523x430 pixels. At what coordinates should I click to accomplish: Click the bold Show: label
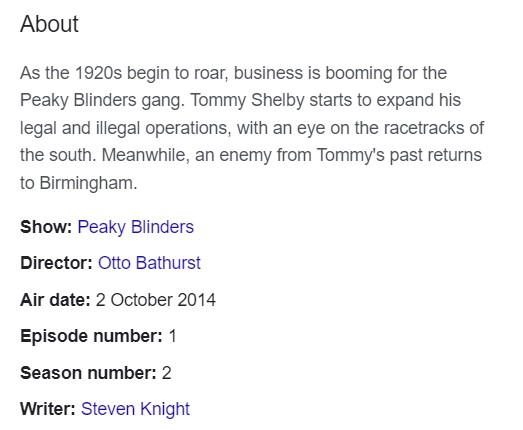[x=46, y=227]
